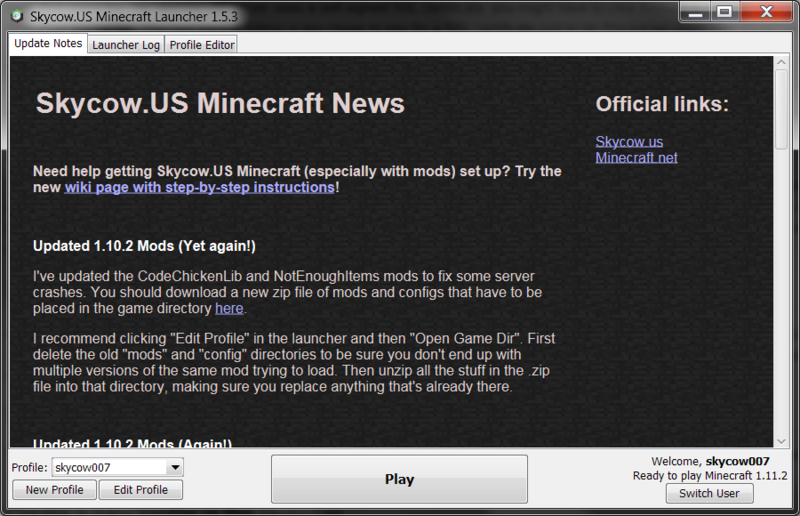Close the Skycow.US Minecraft Launcher window
Image resolution: width=800 pixels, height=516 pixels.
coord(766,12)
